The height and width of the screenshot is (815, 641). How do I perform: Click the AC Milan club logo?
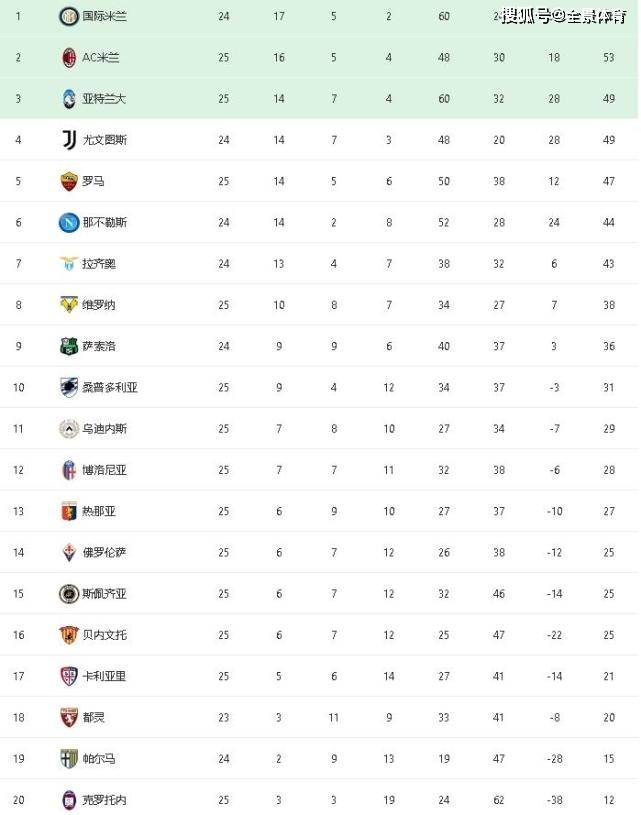69,58
